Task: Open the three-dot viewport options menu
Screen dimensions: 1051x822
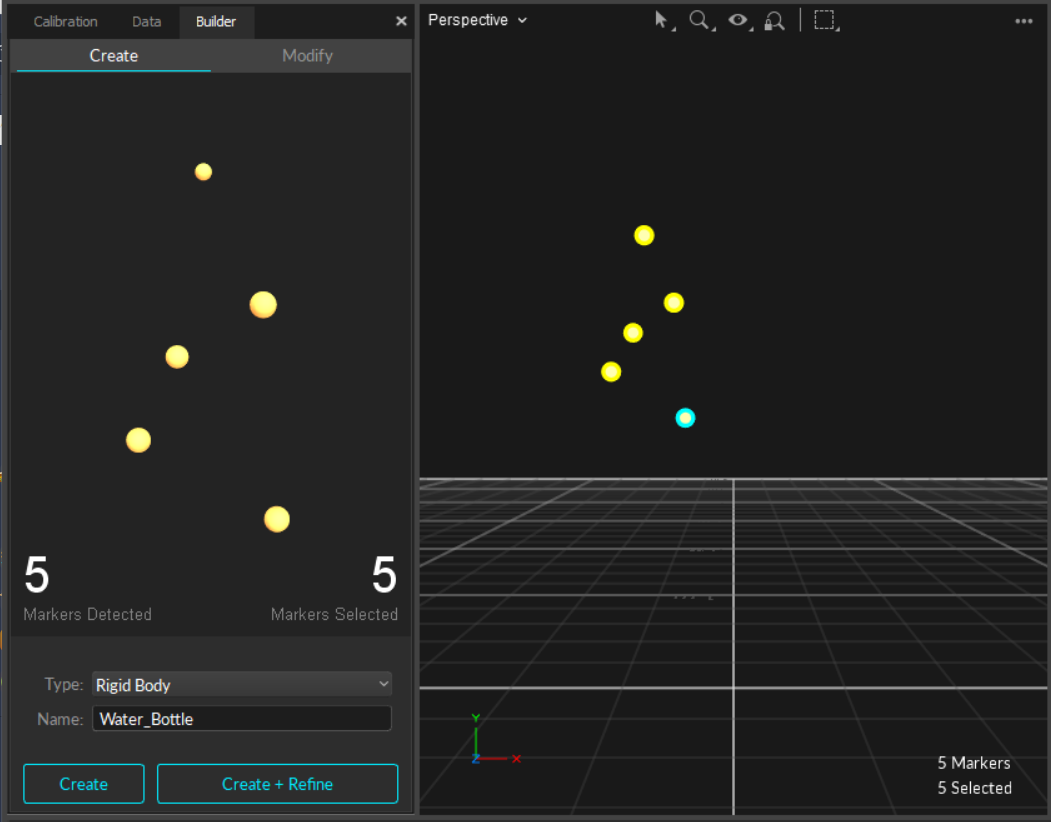Action: (1023, 21)
